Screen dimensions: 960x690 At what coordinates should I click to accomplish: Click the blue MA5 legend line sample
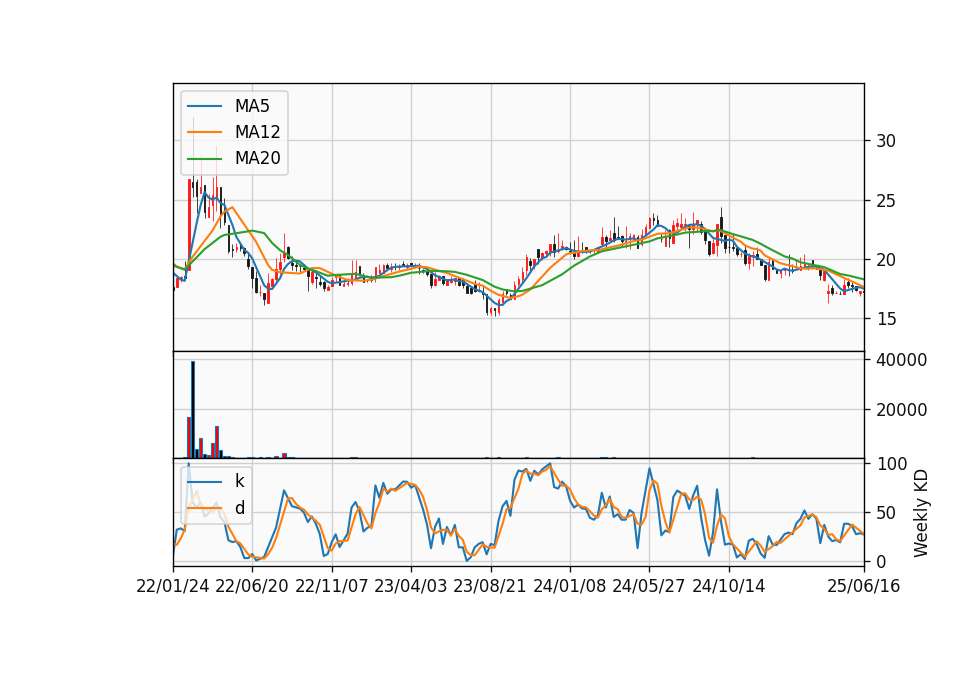(x=204, y=106)
